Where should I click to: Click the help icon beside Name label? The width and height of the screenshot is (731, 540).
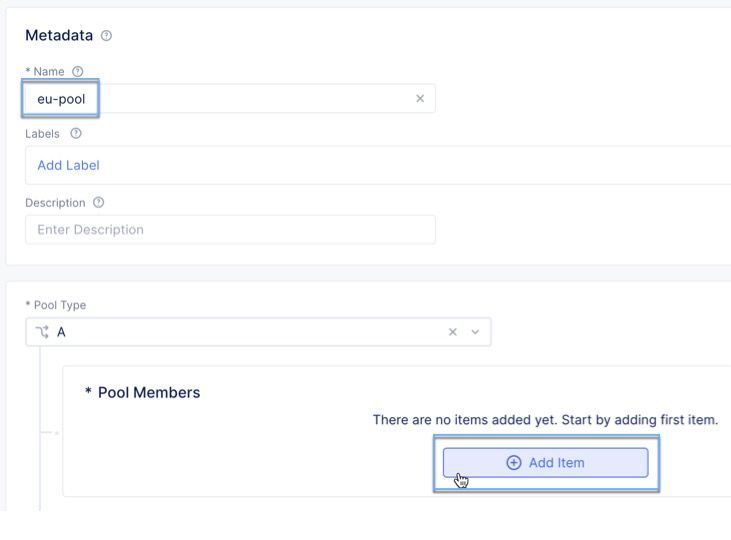[x=78, y=71]
